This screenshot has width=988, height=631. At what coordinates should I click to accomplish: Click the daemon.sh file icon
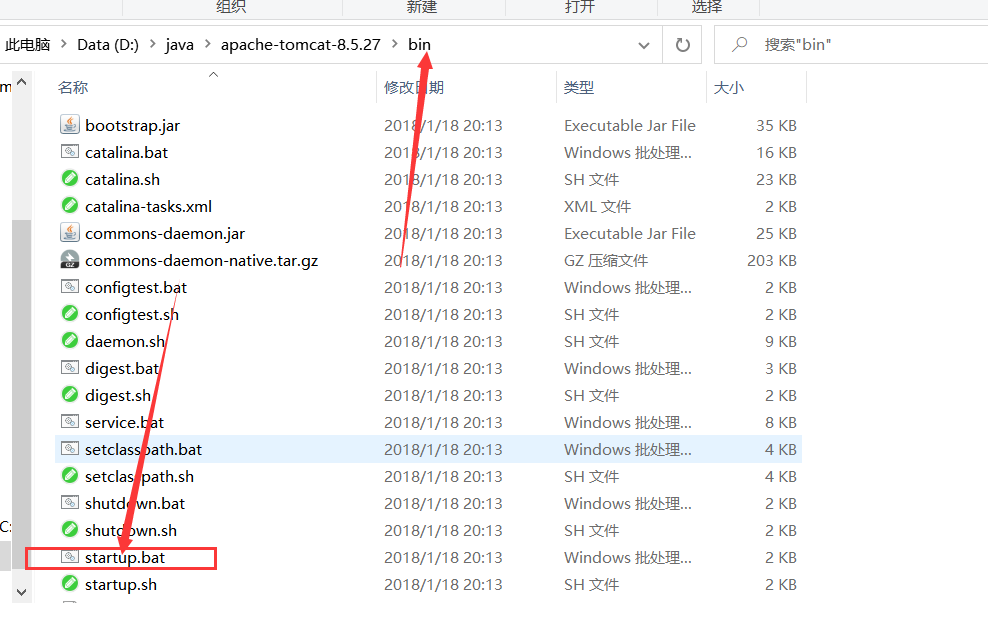pyautogui.click(x=70, y=341)
